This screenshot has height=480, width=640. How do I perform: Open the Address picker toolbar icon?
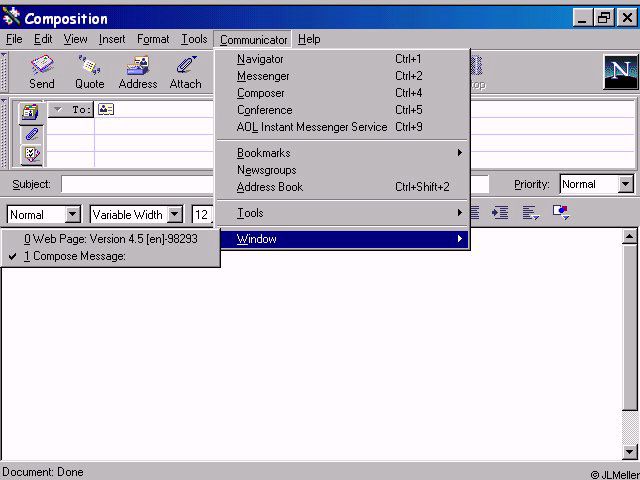(138, 72)
